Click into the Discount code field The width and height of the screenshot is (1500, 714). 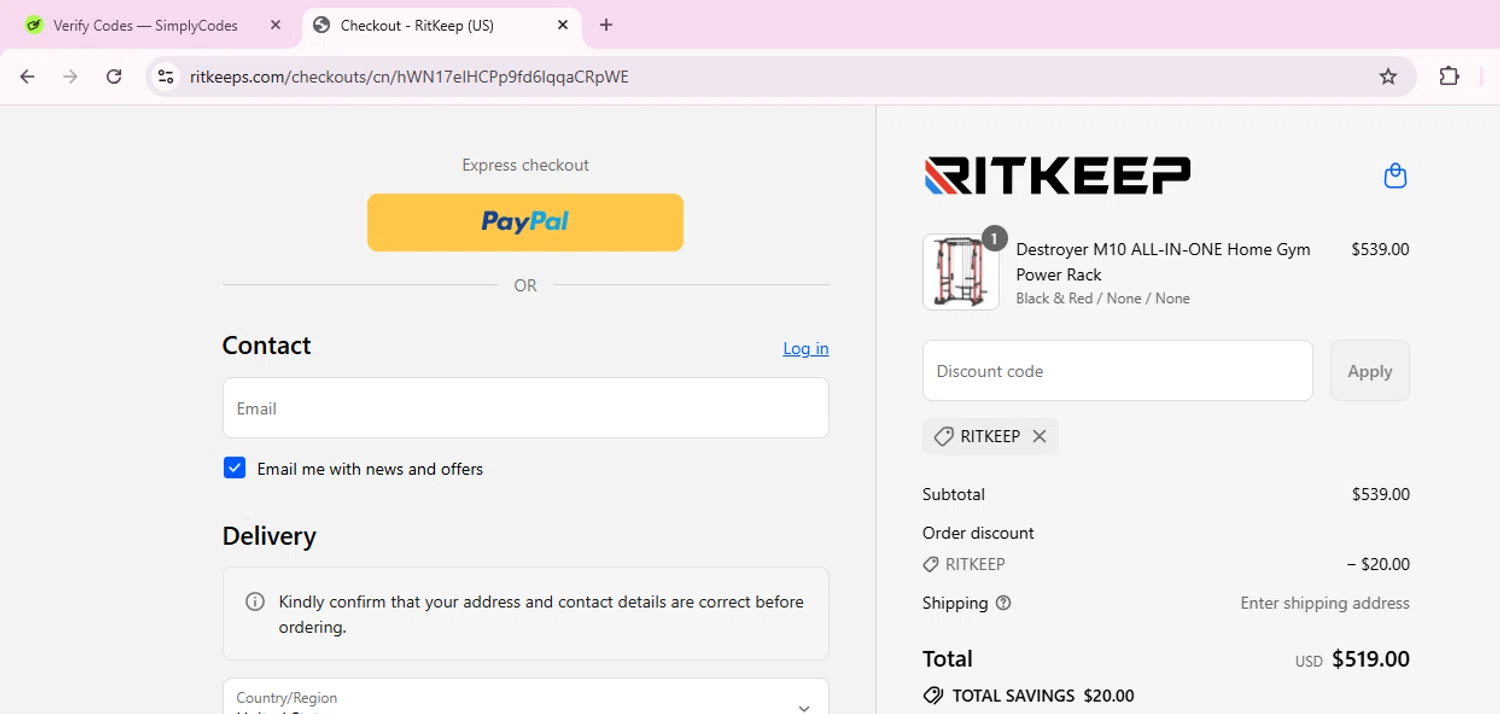click(x=1117, y=371)
